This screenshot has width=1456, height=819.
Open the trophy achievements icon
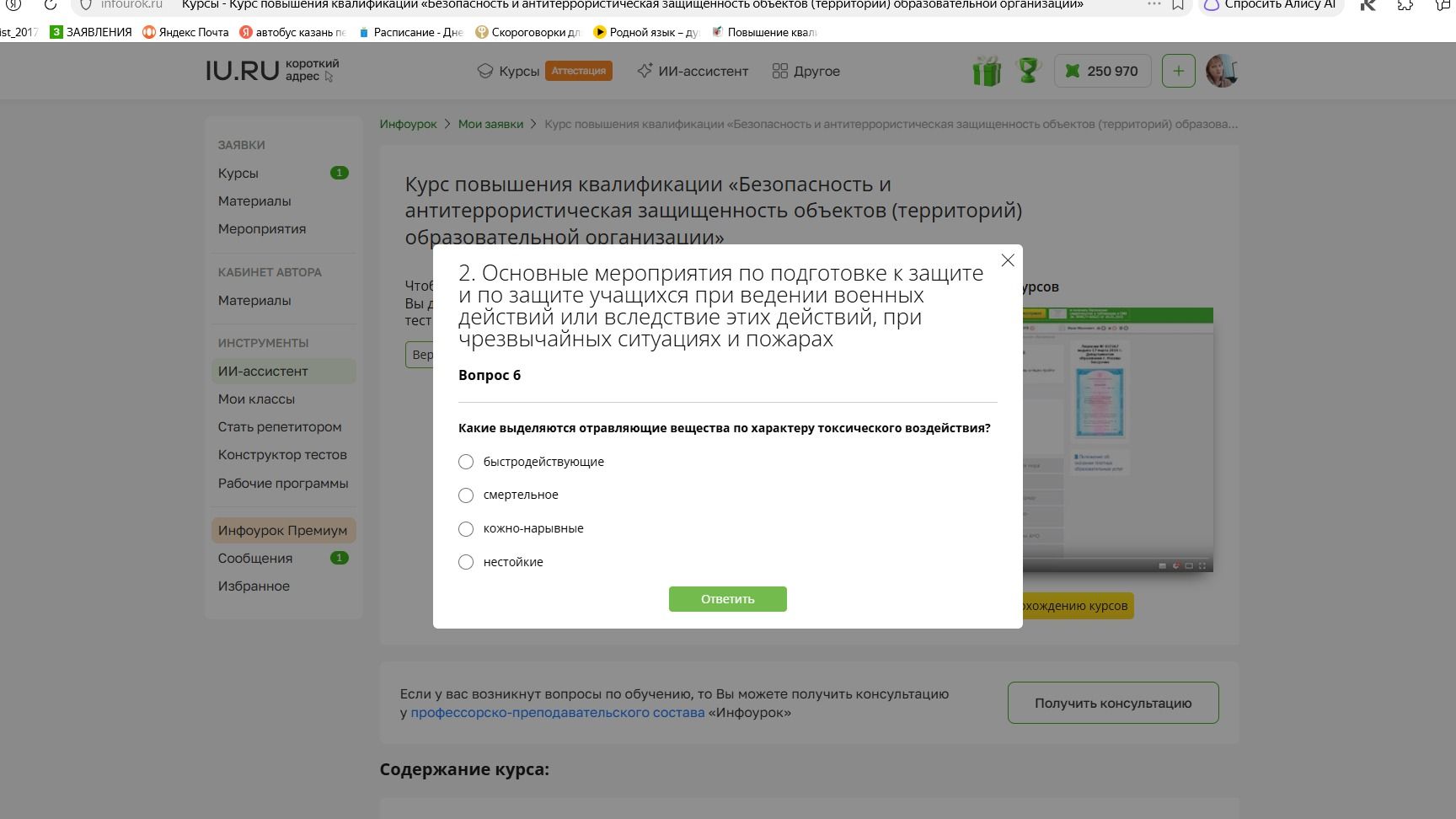point(1028,70)
